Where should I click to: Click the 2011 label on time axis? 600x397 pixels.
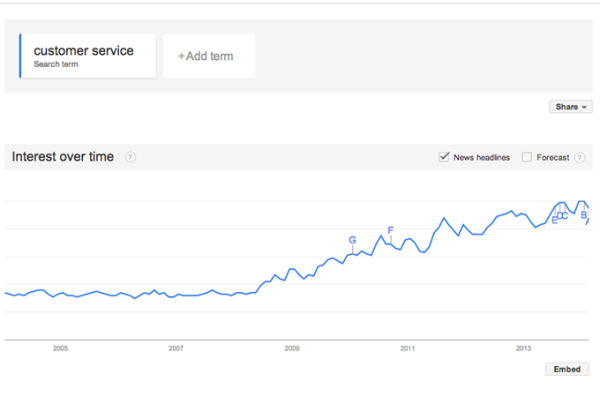coord(408,348)
